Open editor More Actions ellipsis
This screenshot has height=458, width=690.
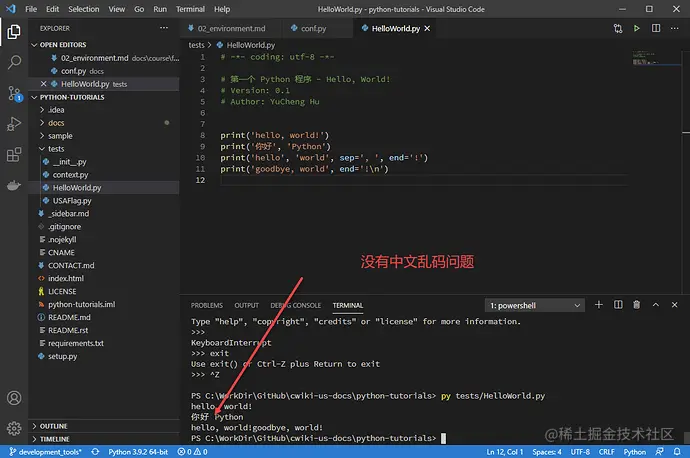(675, 28)
